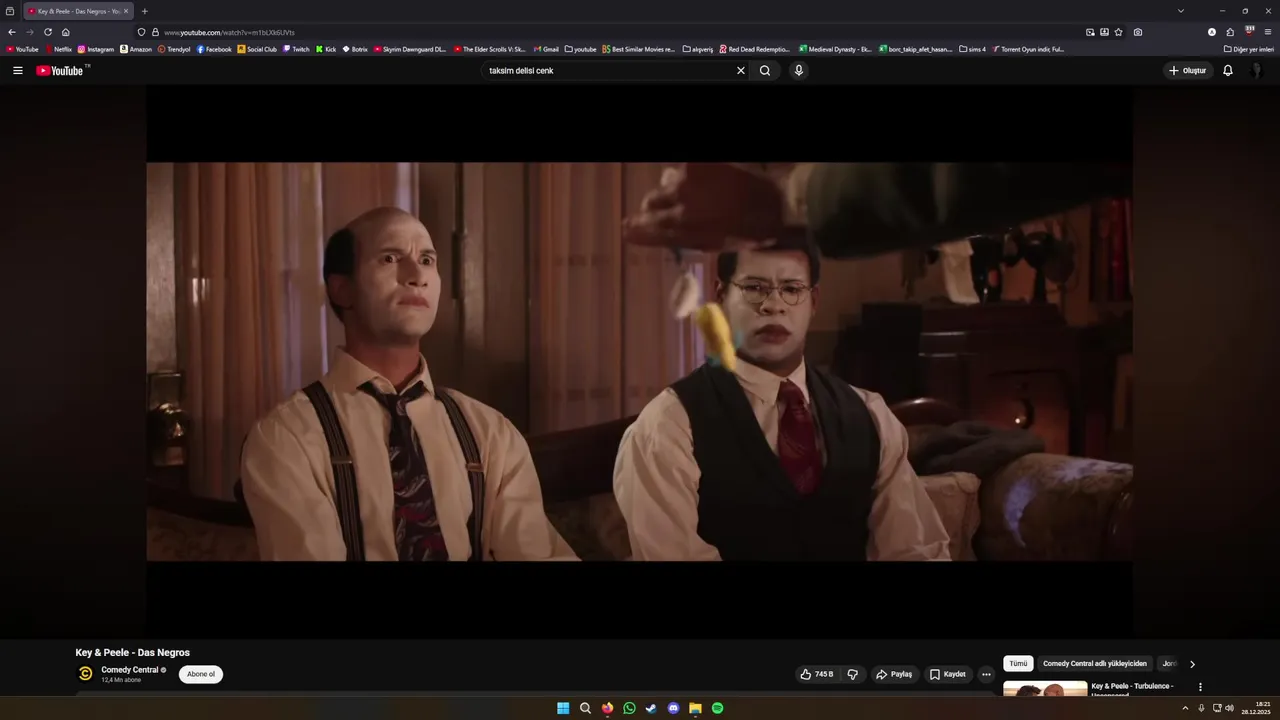Show more filter chips with right arrow

[x=1192, y=664]
